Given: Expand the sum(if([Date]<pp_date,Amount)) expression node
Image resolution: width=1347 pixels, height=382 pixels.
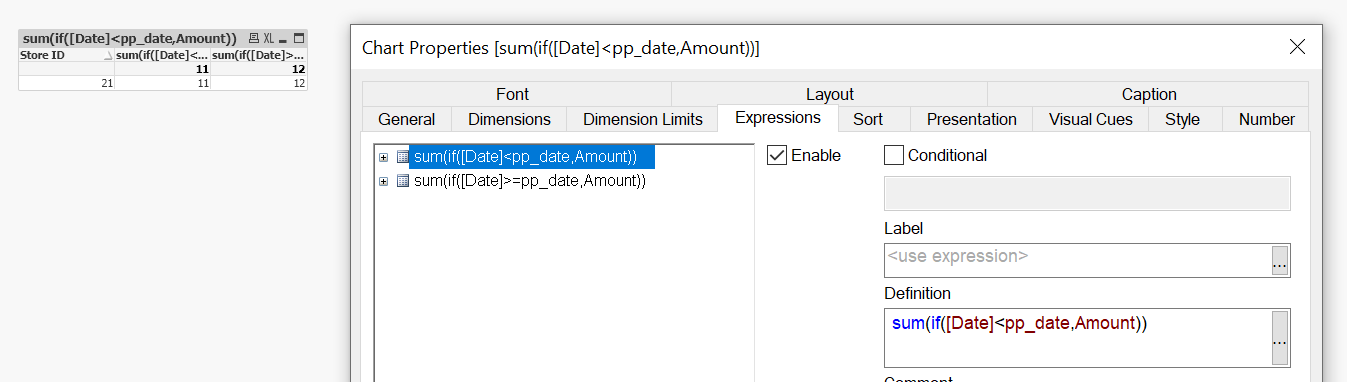Looking at the screenshot, I should (x=384, y=157).
